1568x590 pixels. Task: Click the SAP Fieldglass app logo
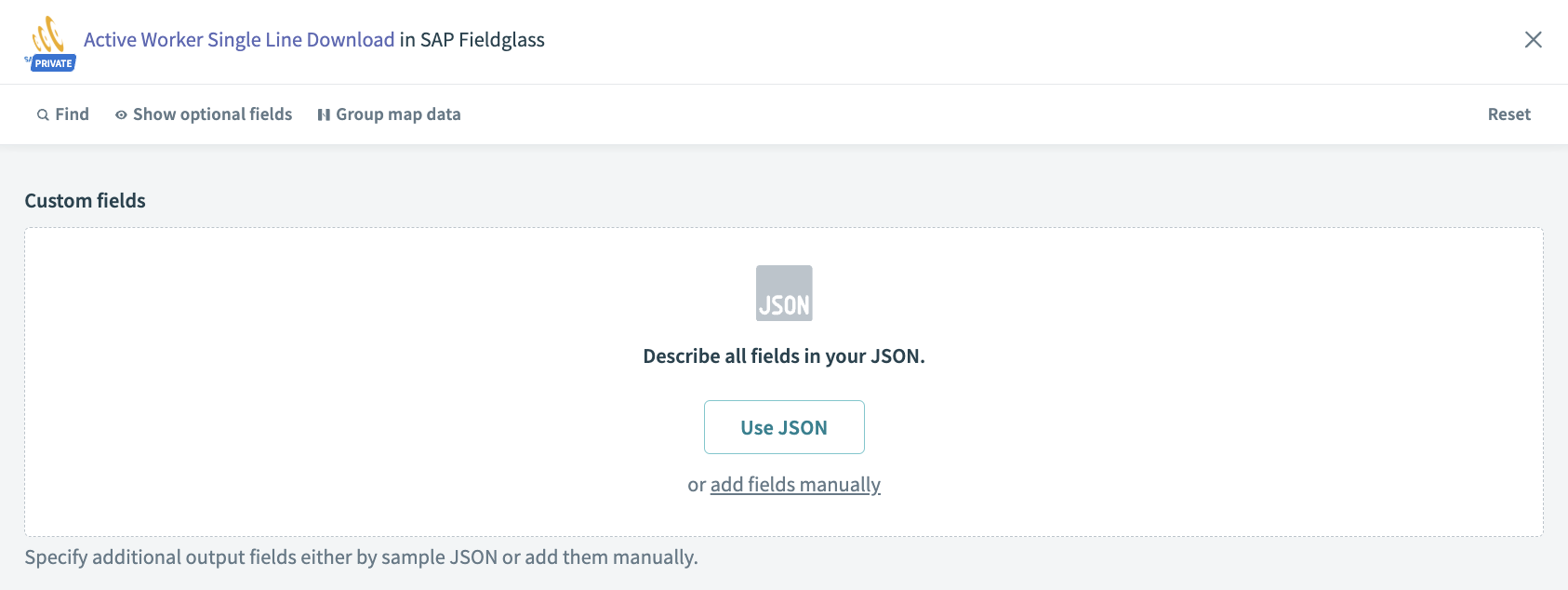click(x=48, y=34)
